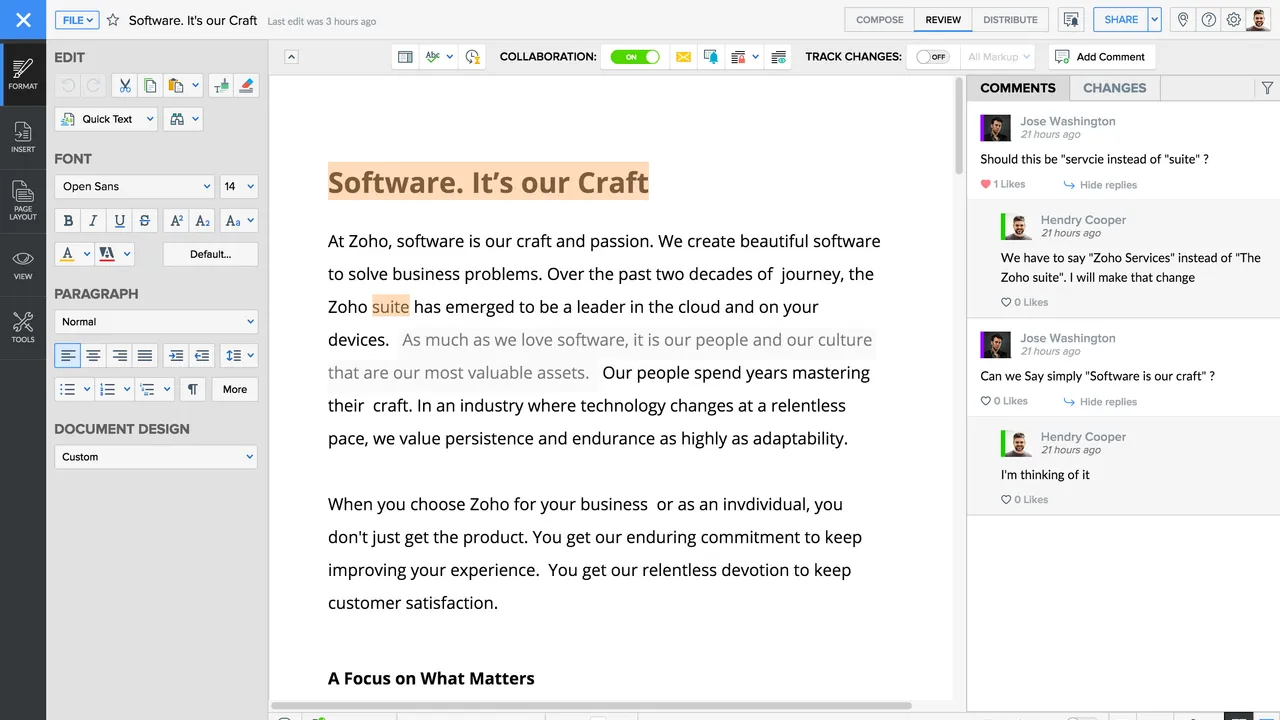Click the review layout pane icon
1280x720 pixels.
[405, 57]
